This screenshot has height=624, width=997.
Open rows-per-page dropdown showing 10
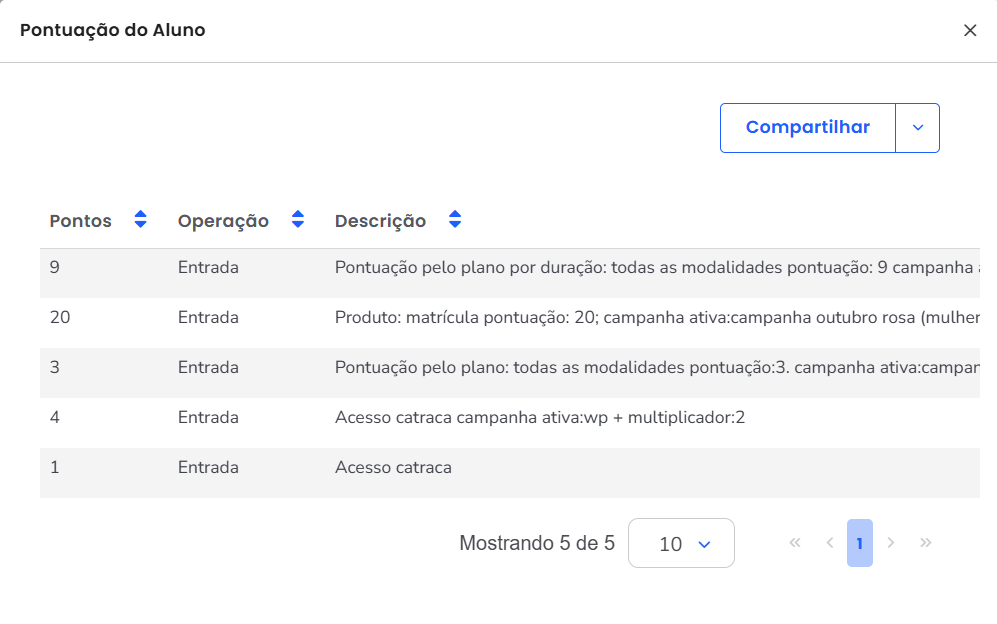tap(681, 543)
